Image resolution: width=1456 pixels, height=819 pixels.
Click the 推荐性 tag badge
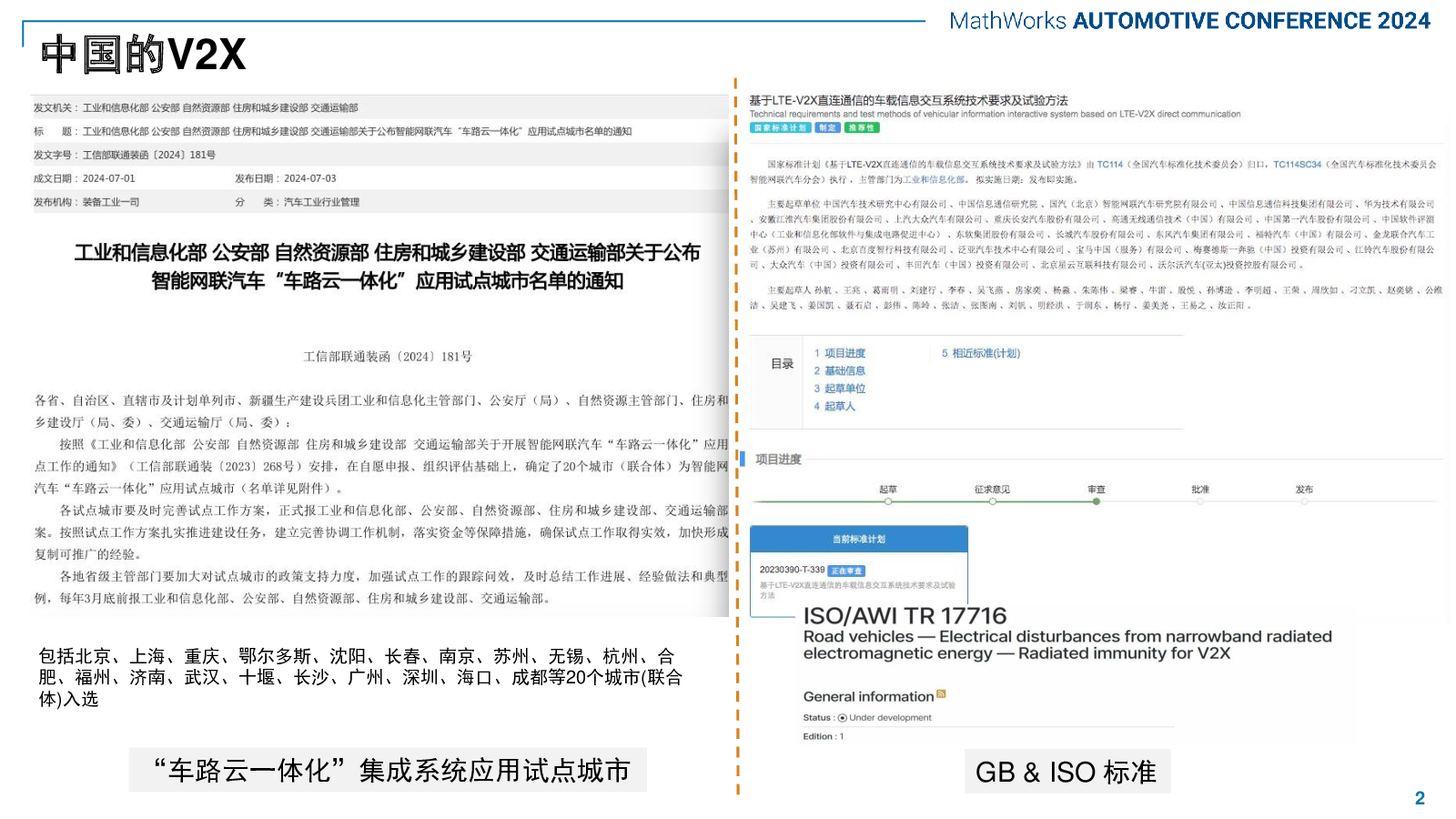(x=861, y=128)
